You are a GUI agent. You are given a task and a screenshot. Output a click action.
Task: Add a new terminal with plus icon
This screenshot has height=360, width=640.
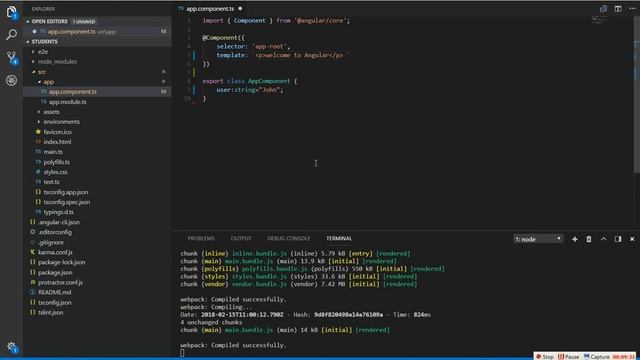575,239
